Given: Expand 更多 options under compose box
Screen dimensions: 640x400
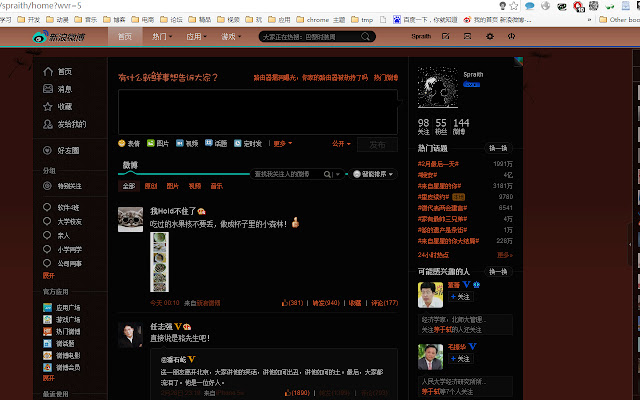Looking at the screenshot, I should [283, 143].
